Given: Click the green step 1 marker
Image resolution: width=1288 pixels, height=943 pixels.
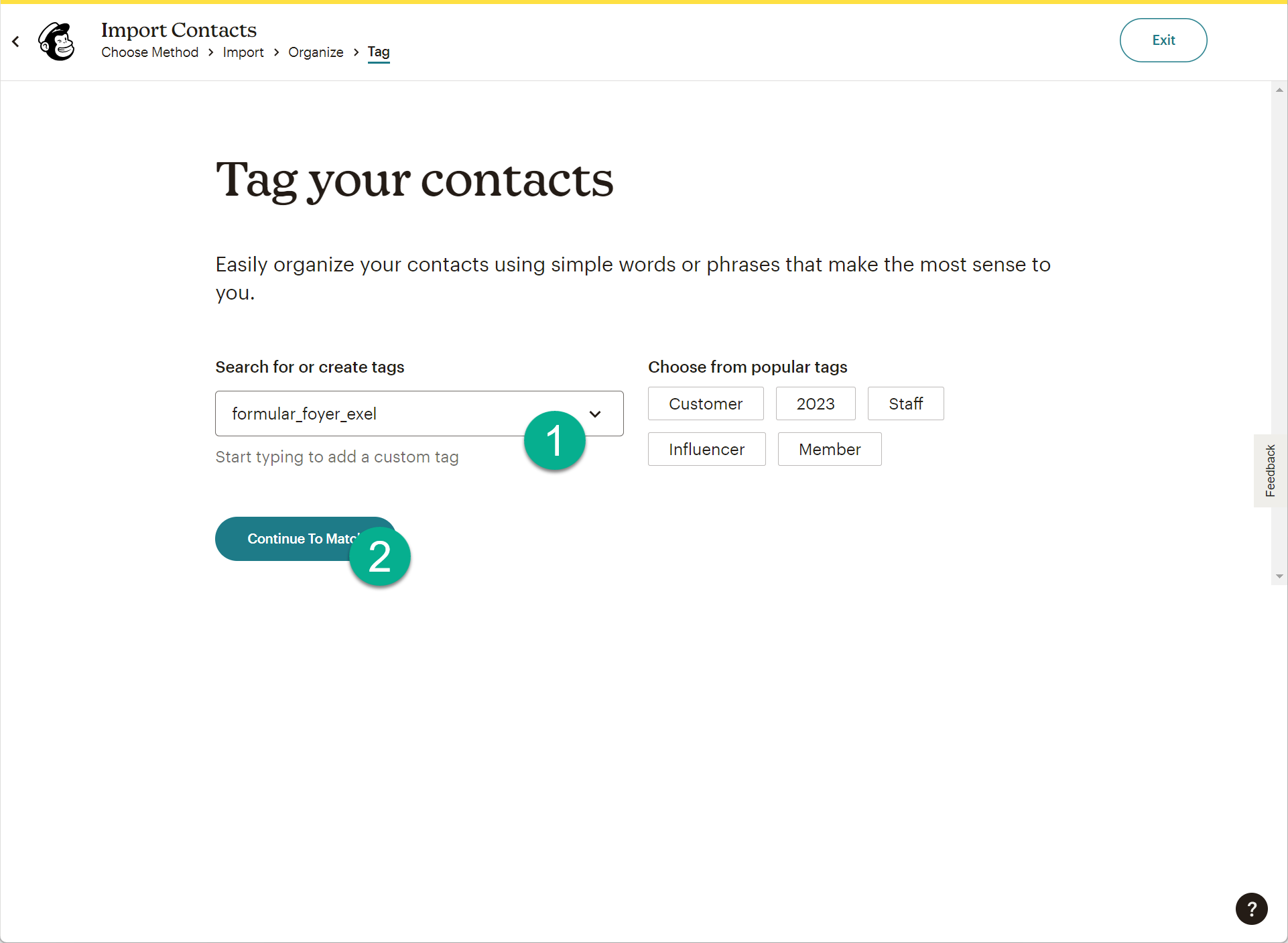Looking at the screenshot, I should [x=554, y=441].
